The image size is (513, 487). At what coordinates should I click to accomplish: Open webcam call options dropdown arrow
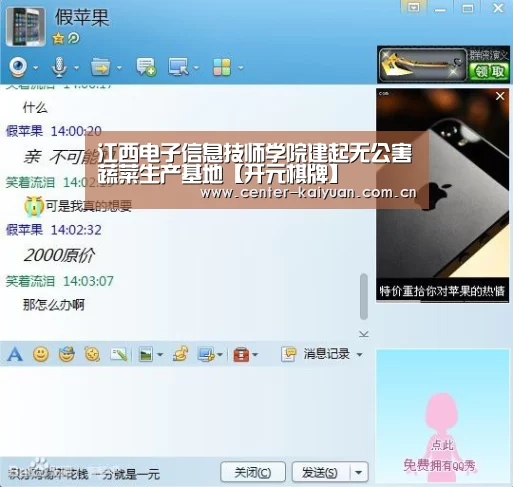pos(36,68)
